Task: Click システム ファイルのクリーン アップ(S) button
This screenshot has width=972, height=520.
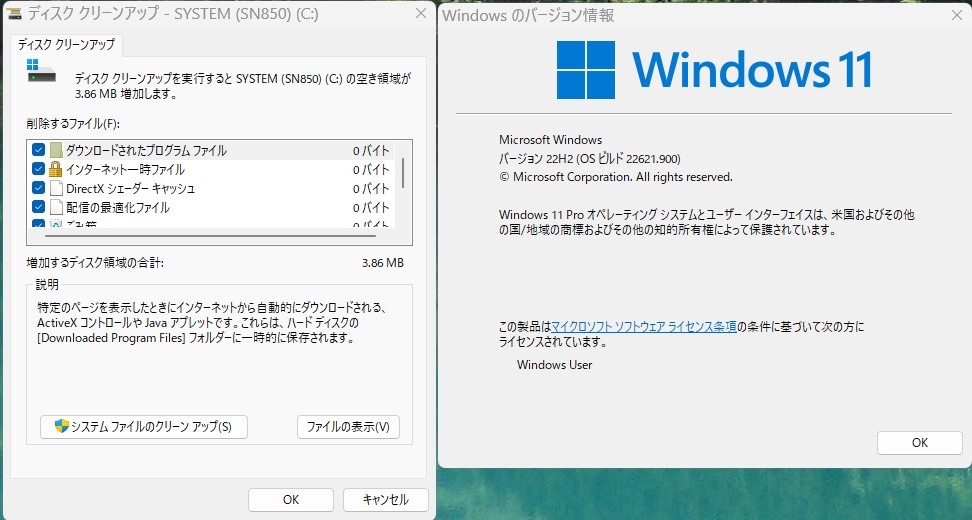Action: click(x=144, y=426)
